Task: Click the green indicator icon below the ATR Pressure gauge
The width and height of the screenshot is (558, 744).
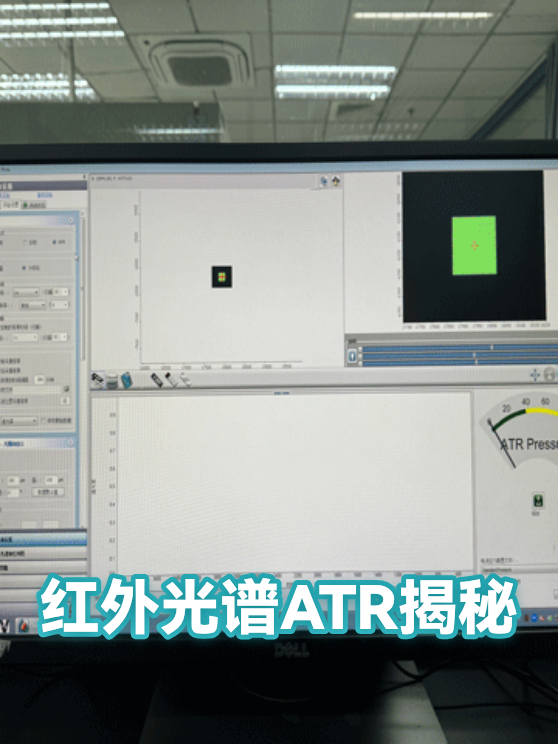Action: pos(538,501)
